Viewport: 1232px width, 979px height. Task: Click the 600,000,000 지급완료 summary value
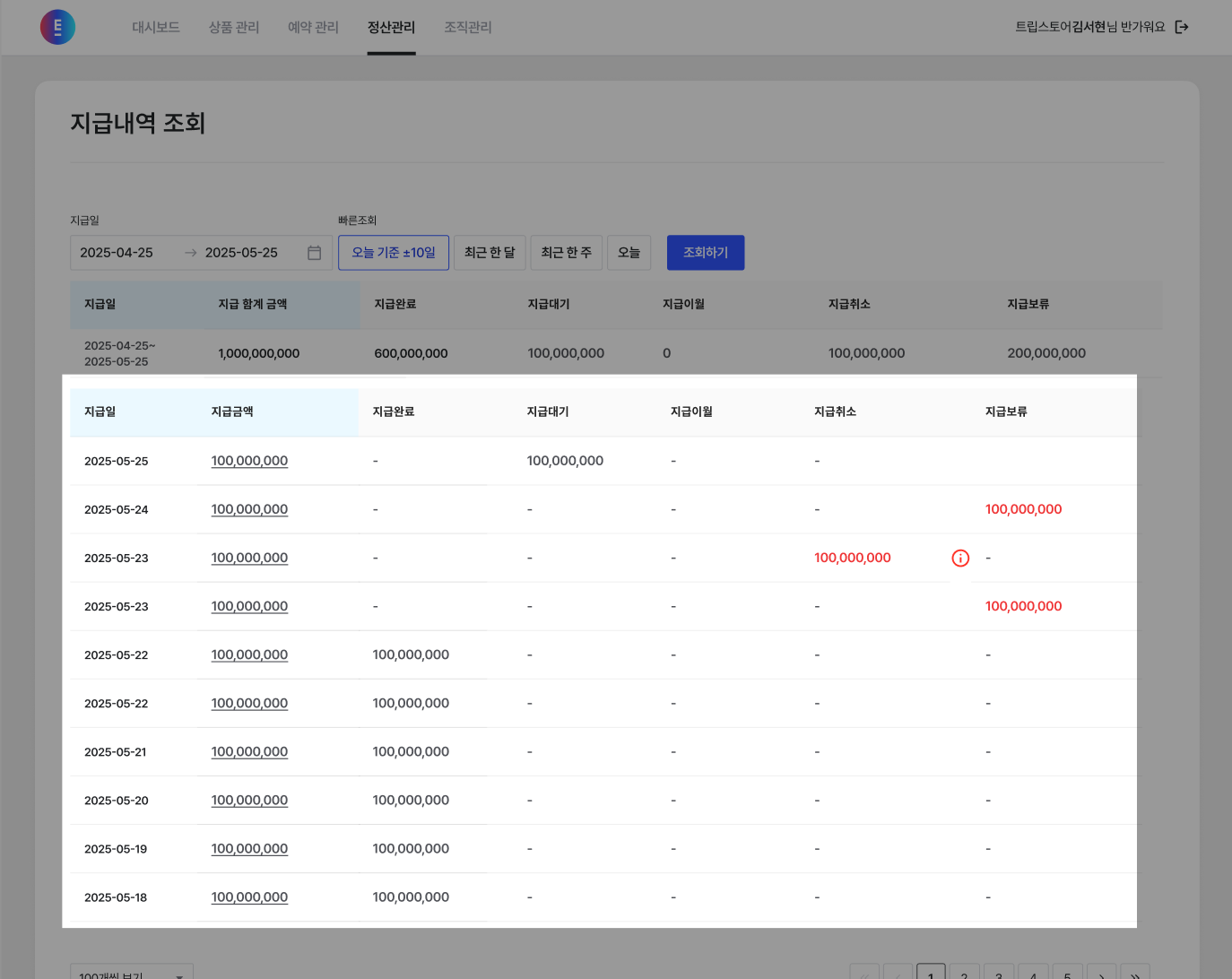pyautogui.click(x=411, y=353)
